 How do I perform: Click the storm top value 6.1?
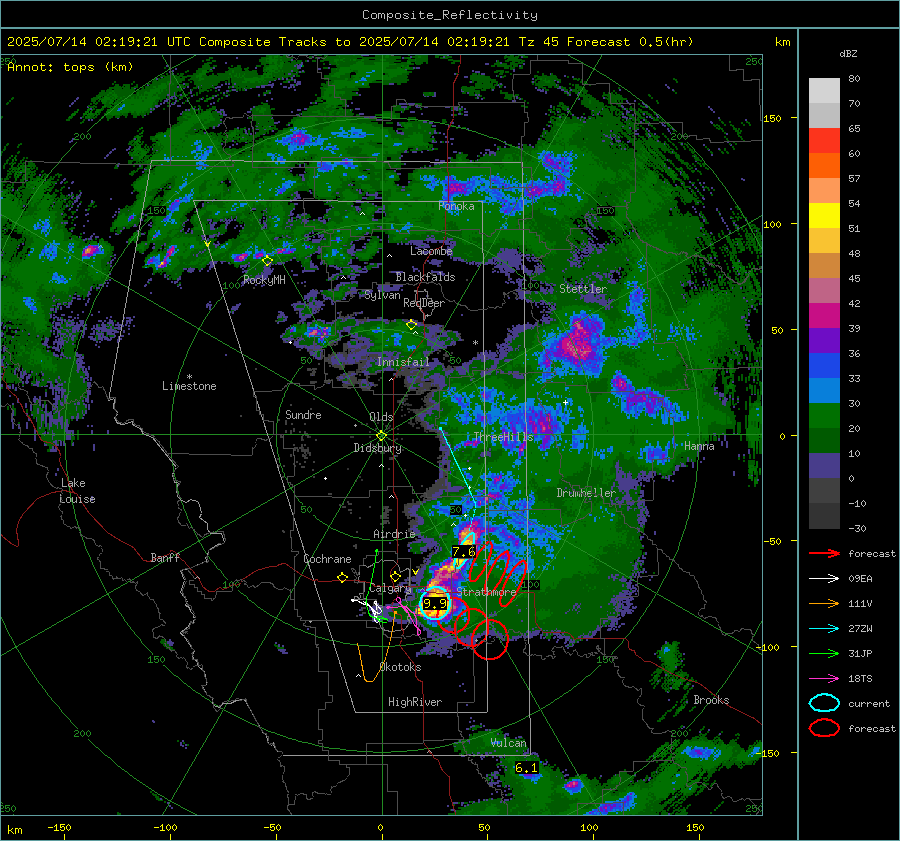[x=526, y=768]
